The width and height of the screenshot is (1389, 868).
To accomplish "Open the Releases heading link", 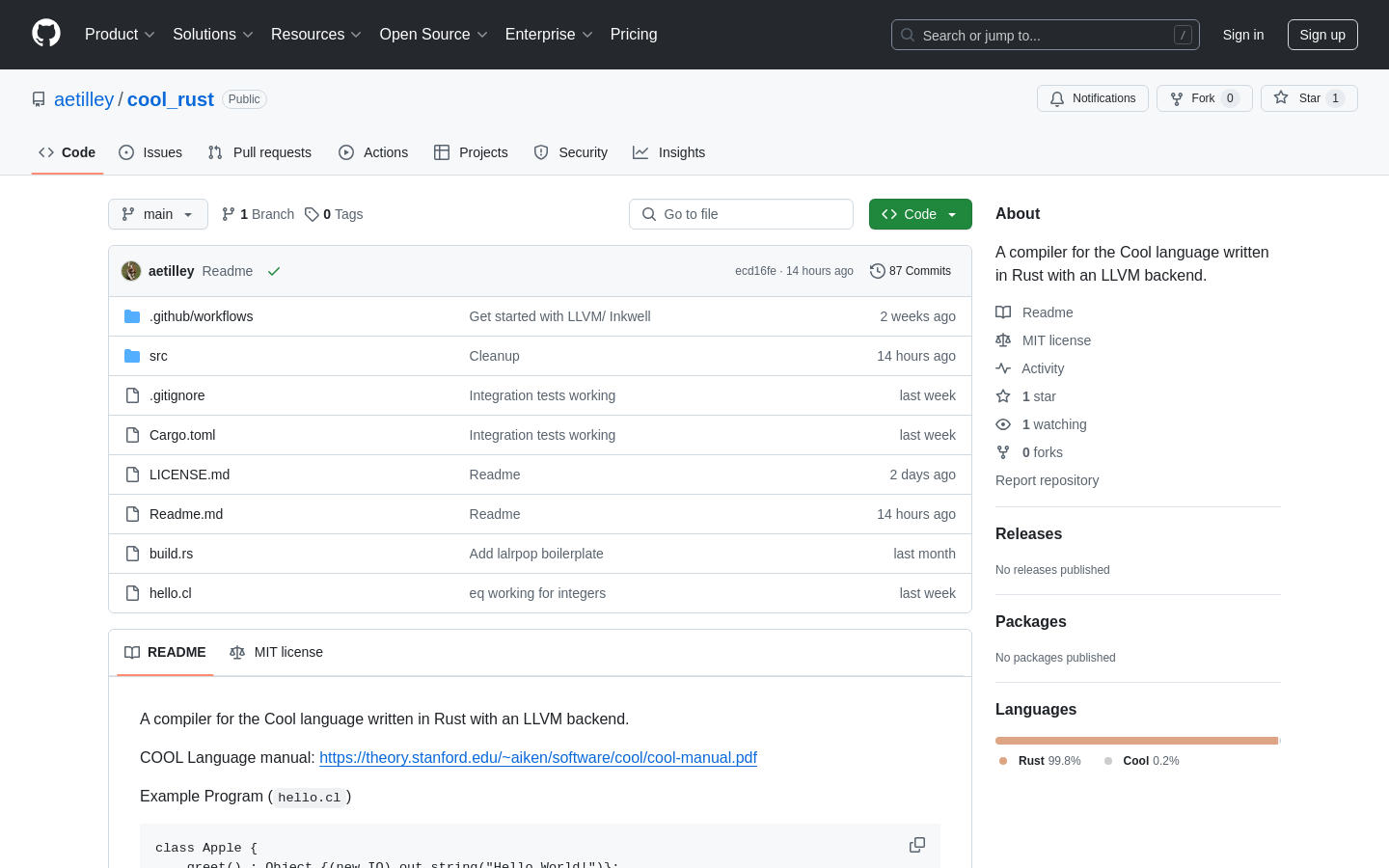I will (1028, 534).
